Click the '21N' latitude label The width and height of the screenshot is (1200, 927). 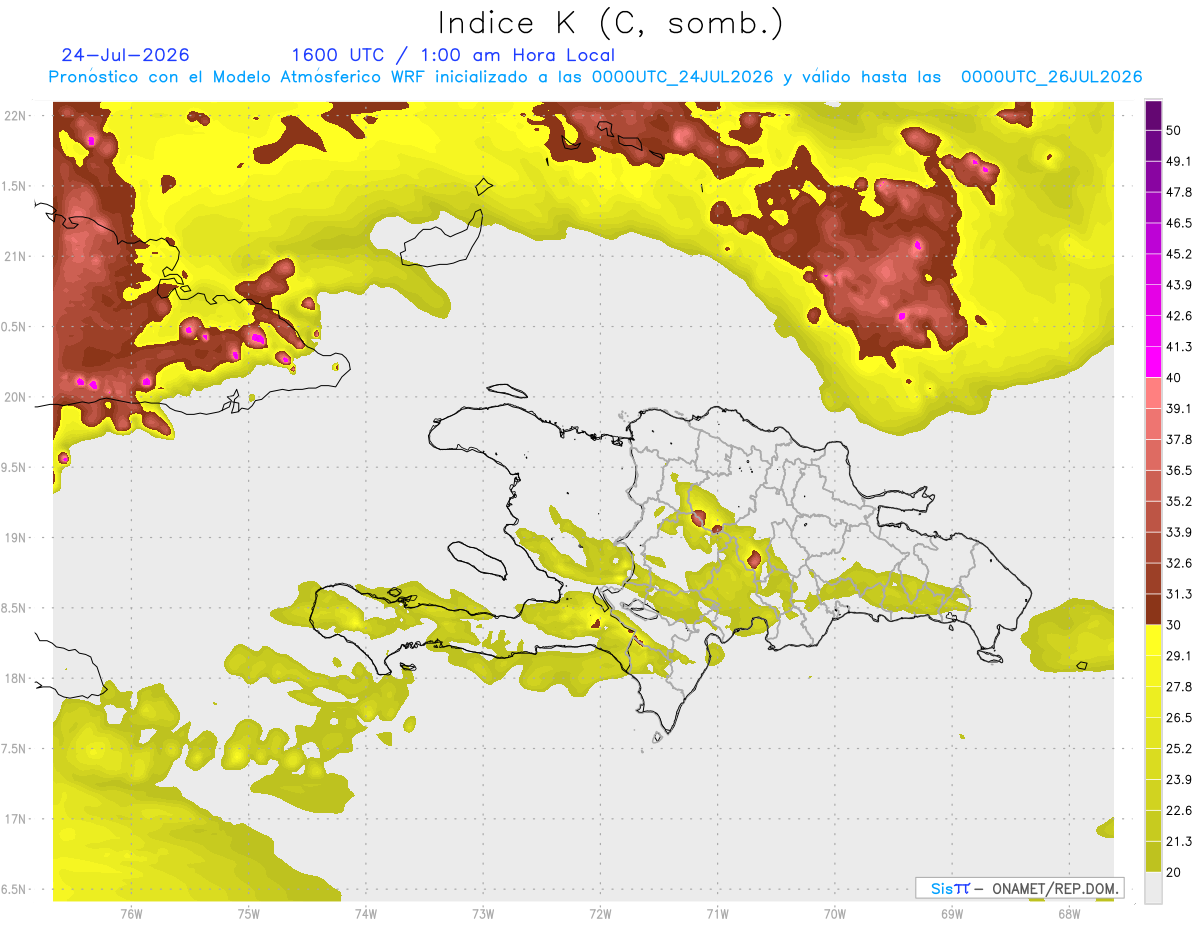tap(14, 256)
